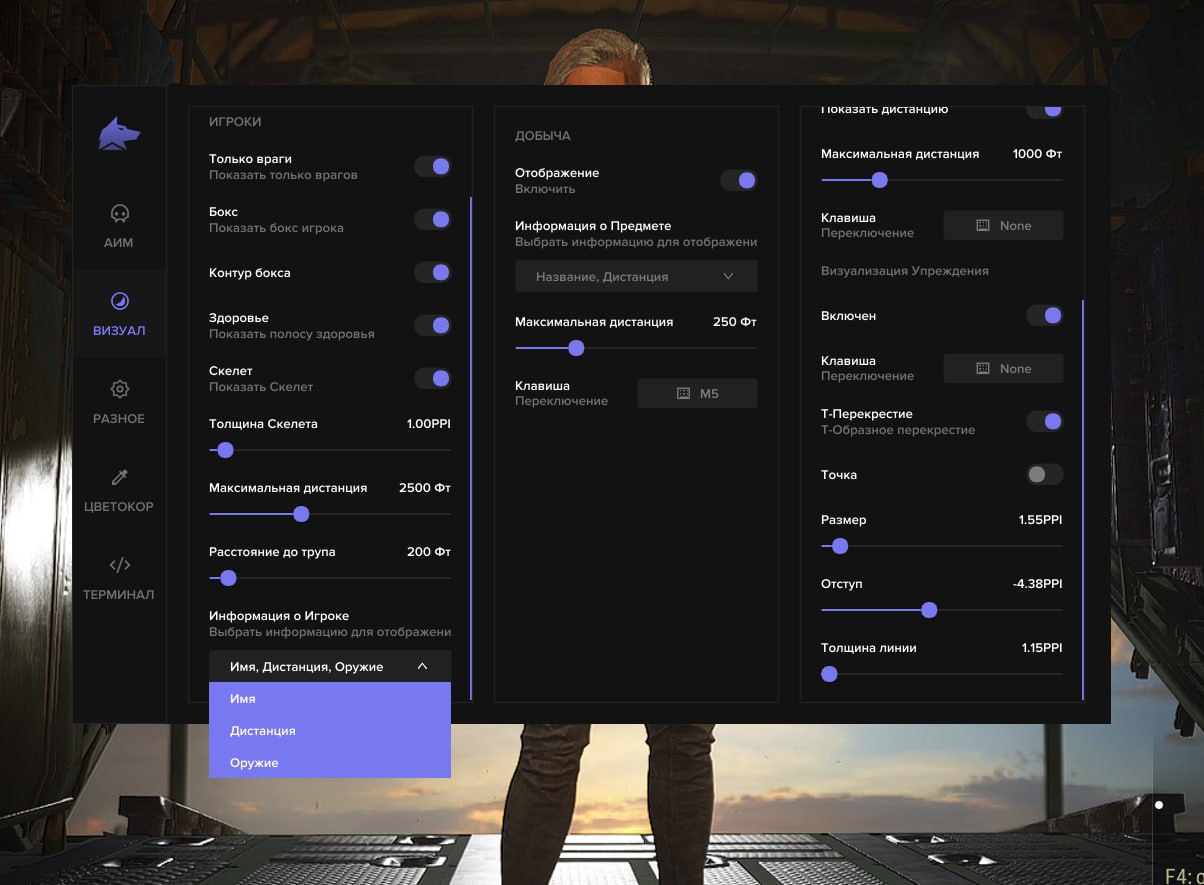The height and width of the screenshot is (885, 1204).
Task: Select the ВИЗУАЛ sidebar icon
Action: click(119, 301)
